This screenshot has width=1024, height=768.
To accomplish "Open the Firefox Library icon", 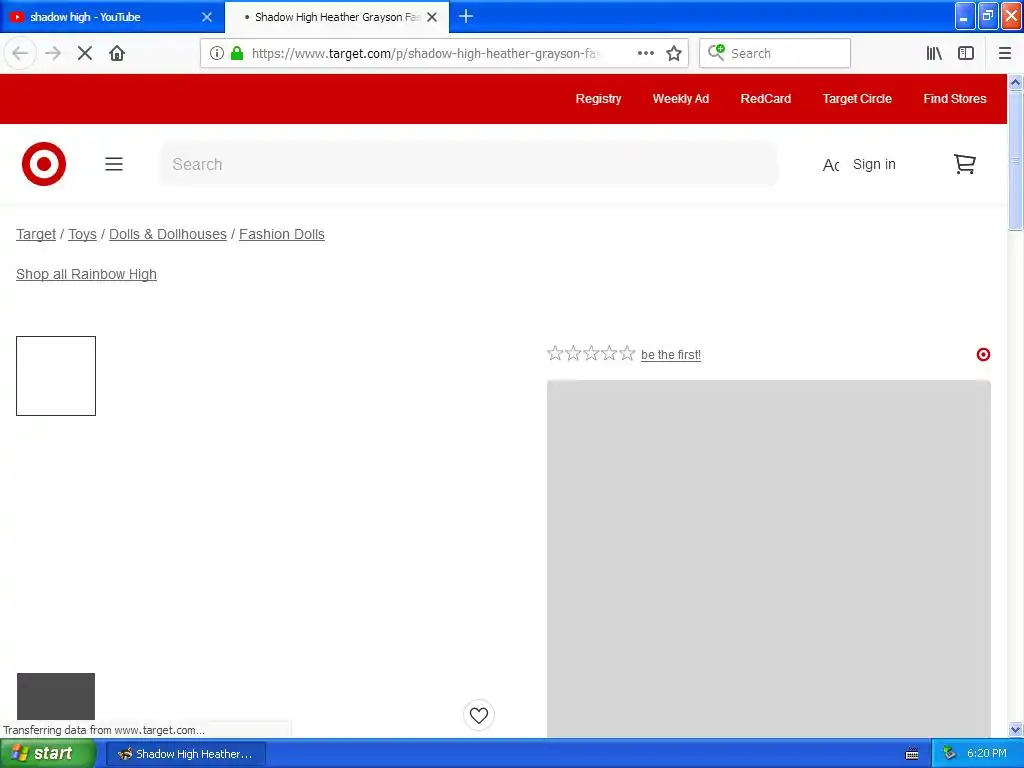I will (934, 54).
